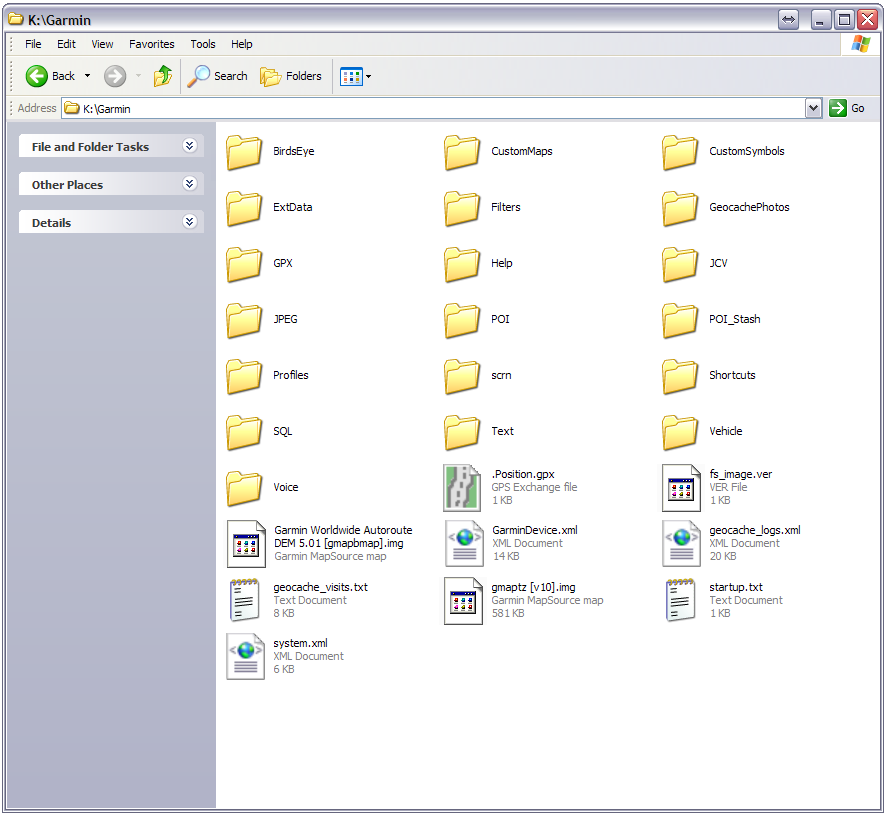
Task: Click the Up one level folder icon
Action: pos(163,76)
